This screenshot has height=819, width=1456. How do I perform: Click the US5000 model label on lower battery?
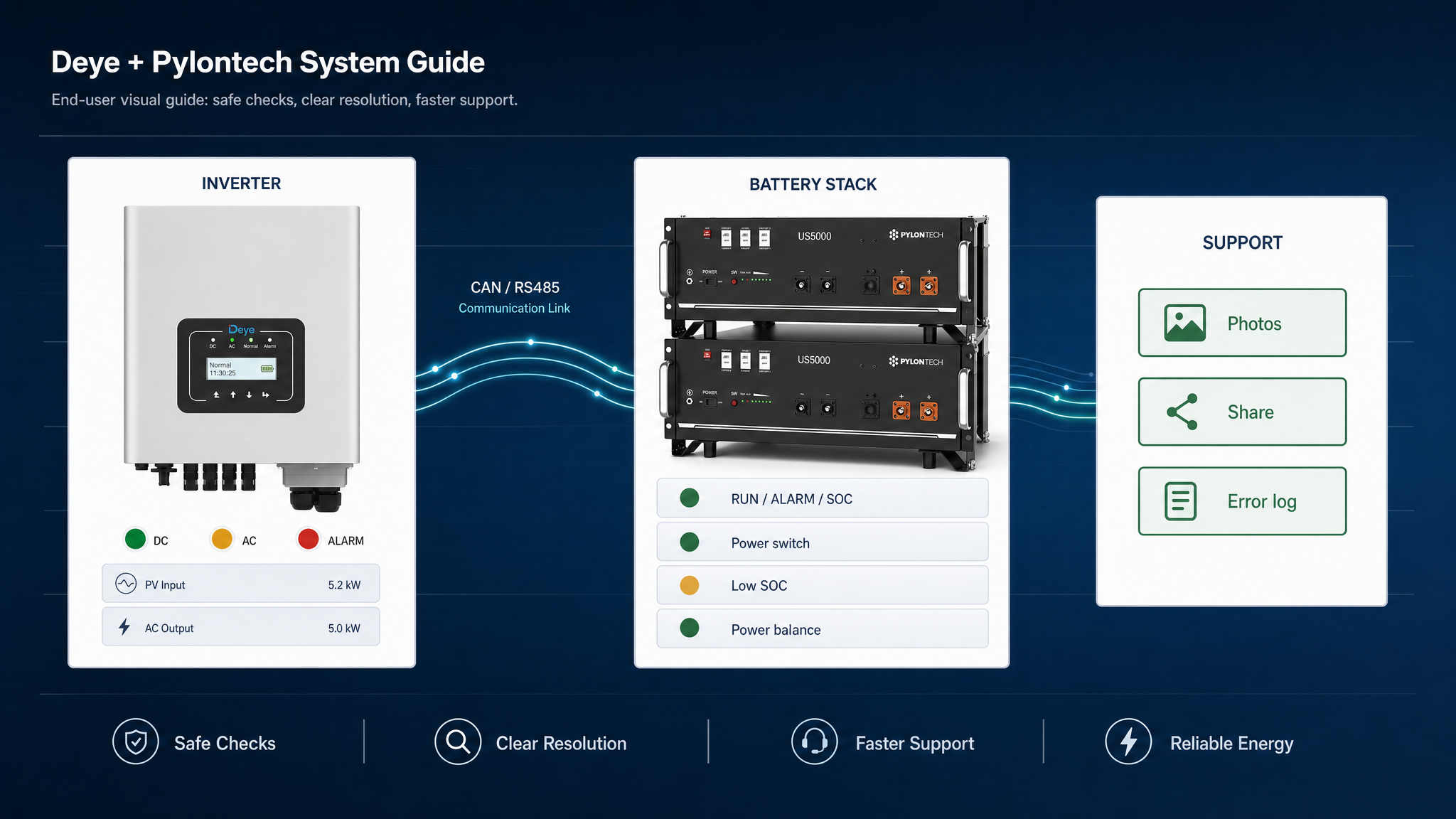tap(813, 360)
